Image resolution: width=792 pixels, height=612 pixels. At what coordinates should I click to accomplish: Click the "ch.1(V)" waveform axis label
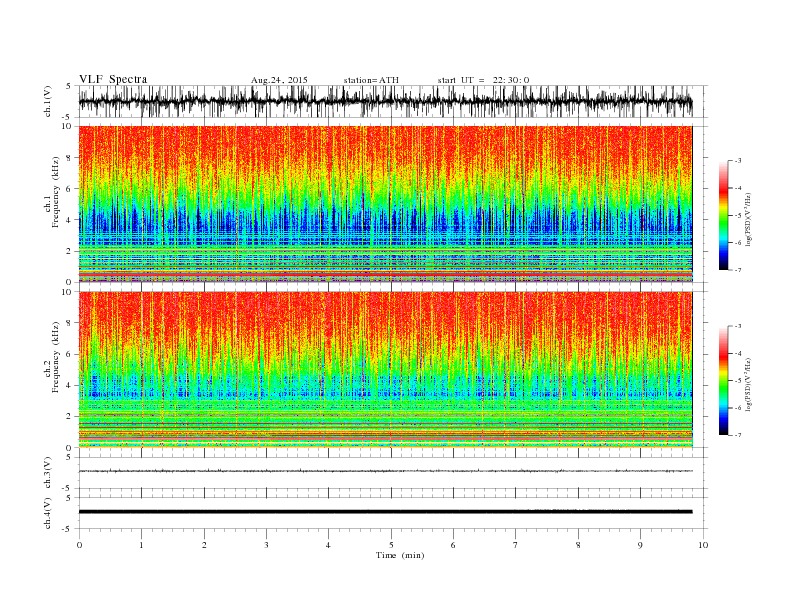point(48,101)
